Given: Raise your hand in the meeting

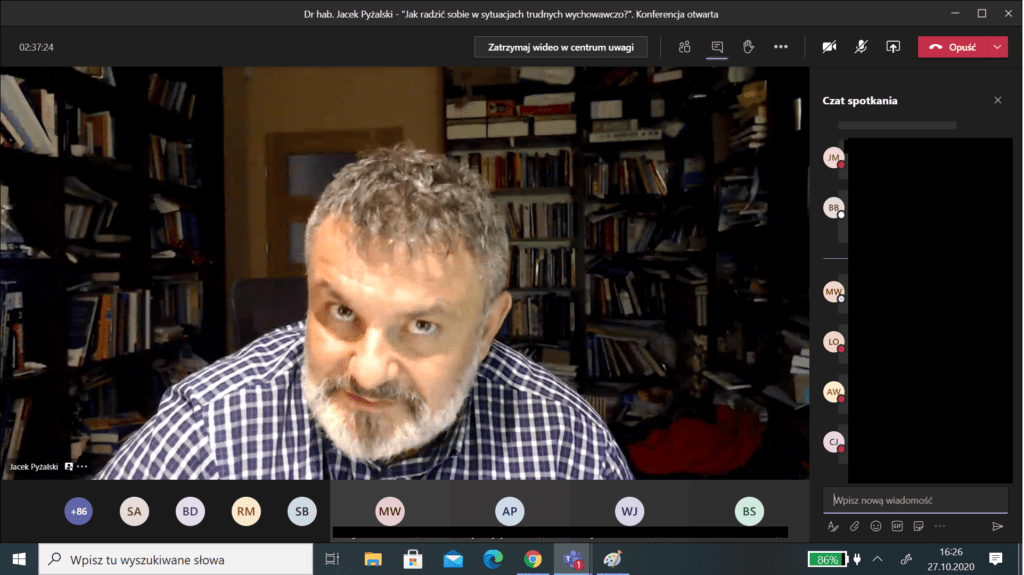Looking at the screenshot, I should click(x=748, y=47).
